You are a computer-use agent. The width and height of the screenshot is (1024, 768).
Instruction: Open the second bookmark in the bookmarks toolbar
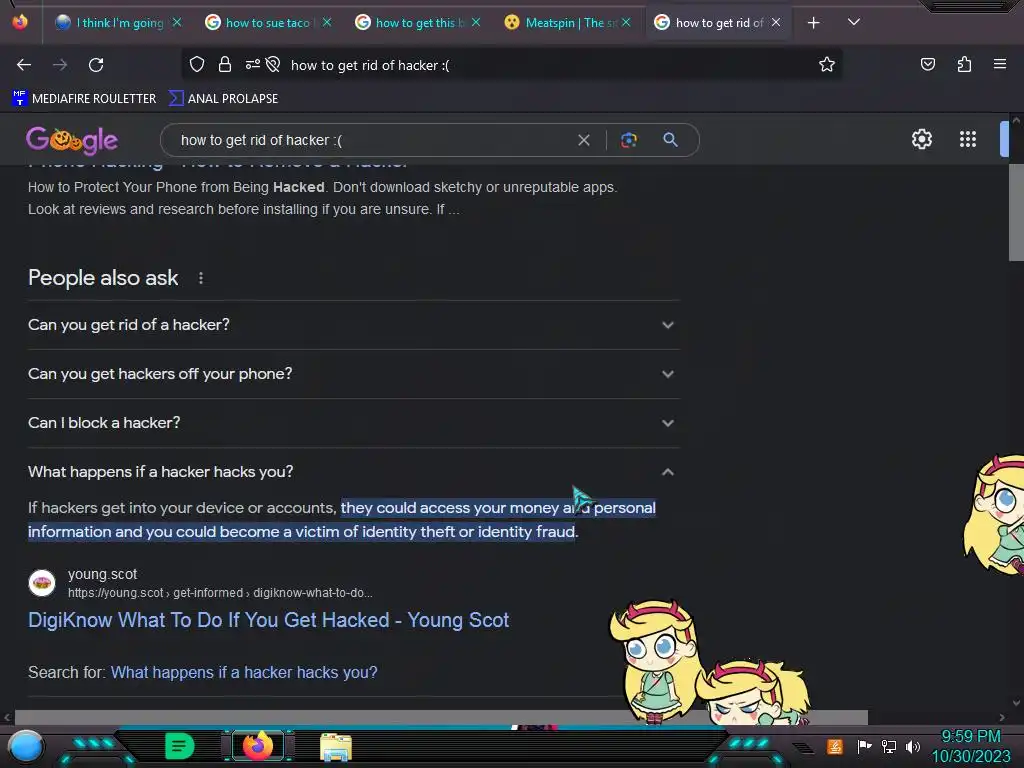pyautogui.click(x=223, y=99)
